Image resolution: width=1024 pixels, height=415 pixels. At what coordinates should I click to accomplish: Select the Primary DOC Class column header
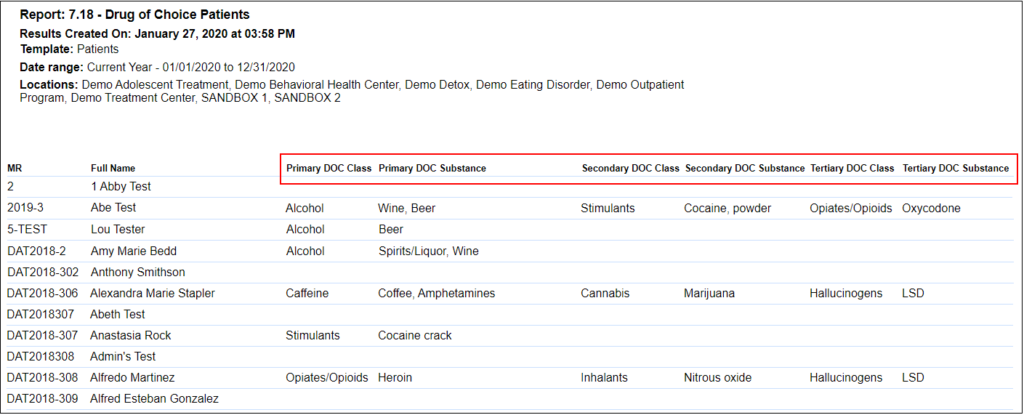(x=329, y=168)
